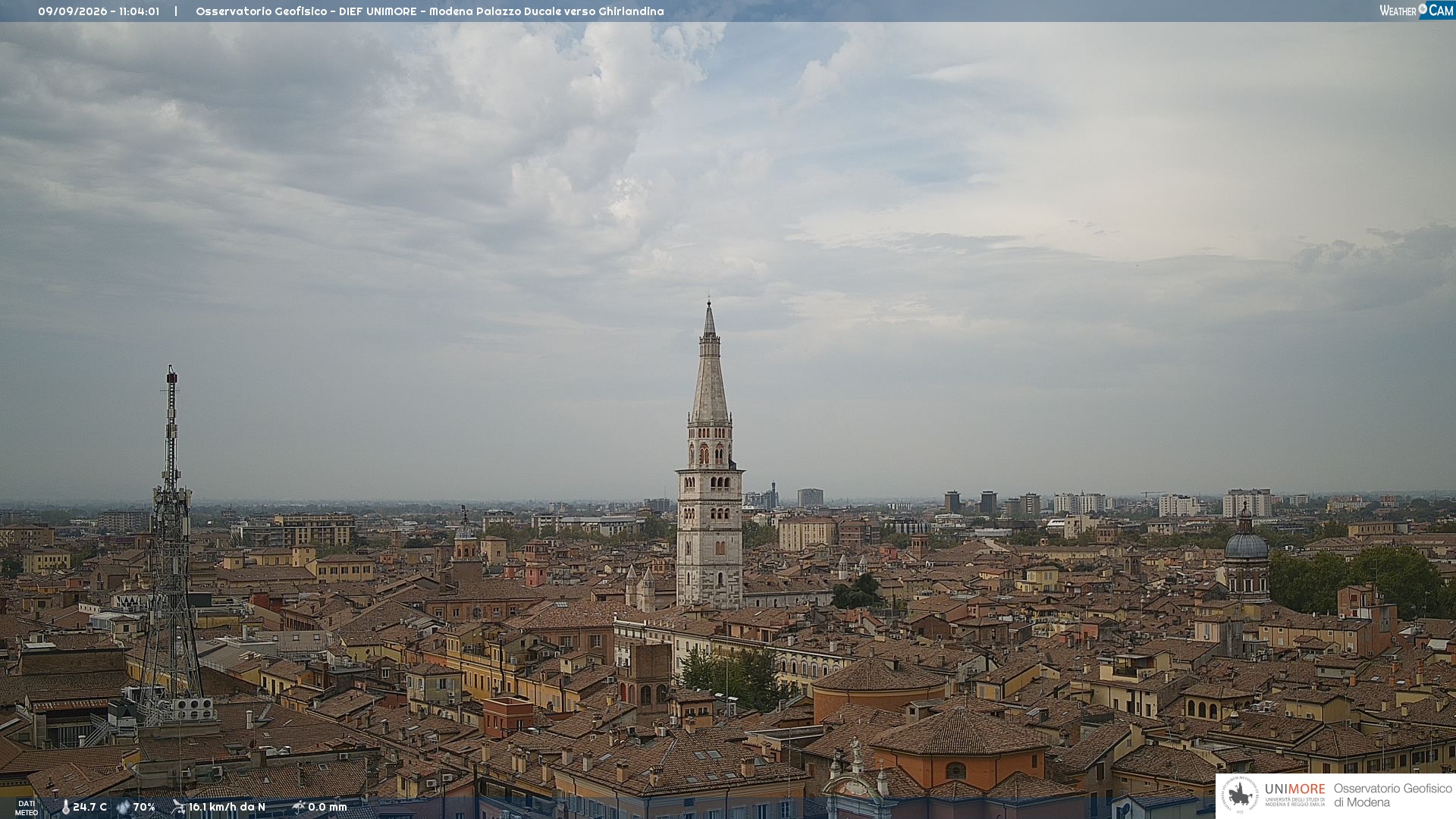This screenshot has width=1456, height=819.
Task: Click the wind anemometer icon
Action: pyautogui.click(x=178, y=807)
